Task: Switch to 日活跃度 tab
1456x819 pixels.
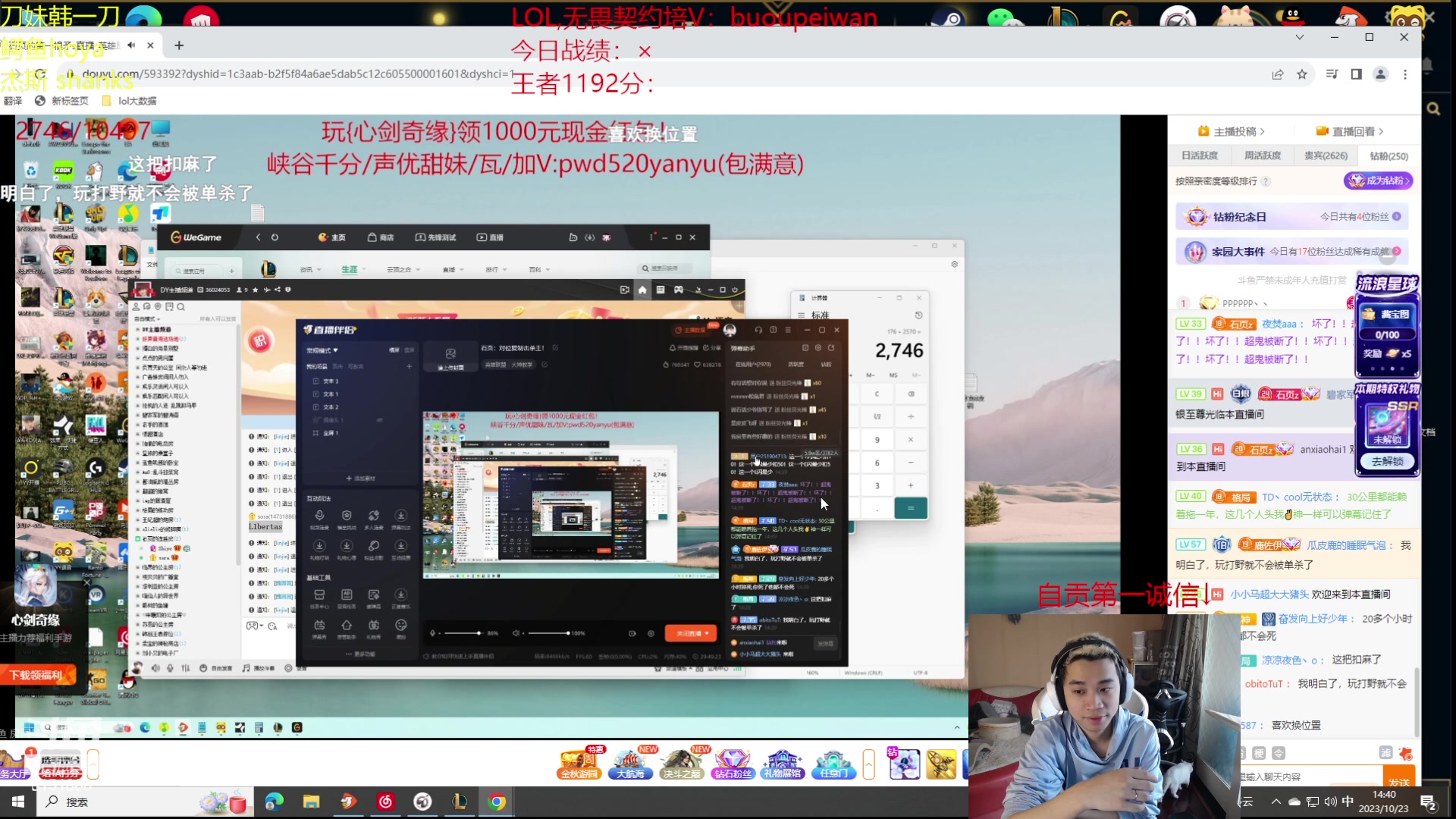Action: coord(1200,155)
